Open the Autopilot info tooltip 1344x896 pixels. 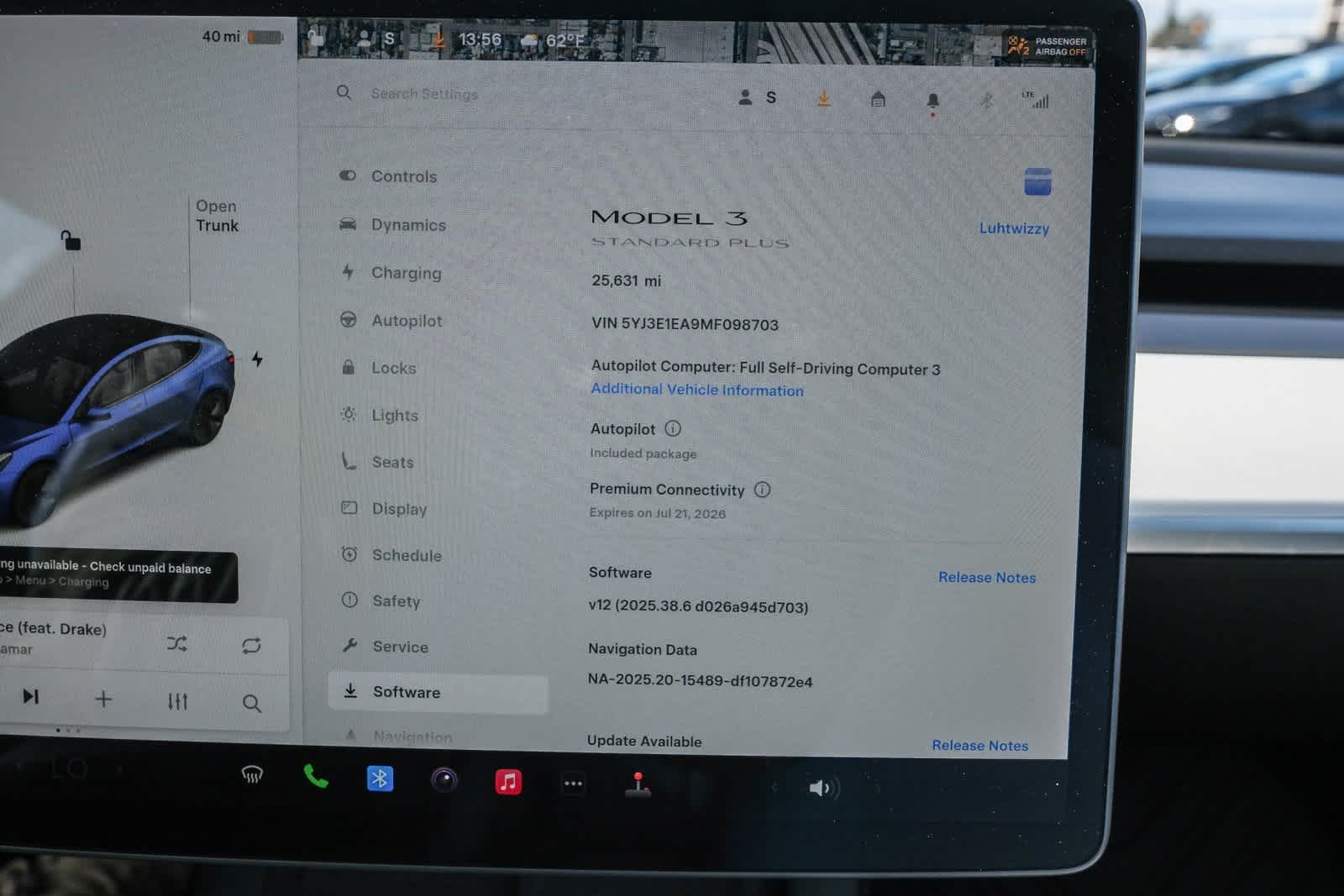[673, 429]
